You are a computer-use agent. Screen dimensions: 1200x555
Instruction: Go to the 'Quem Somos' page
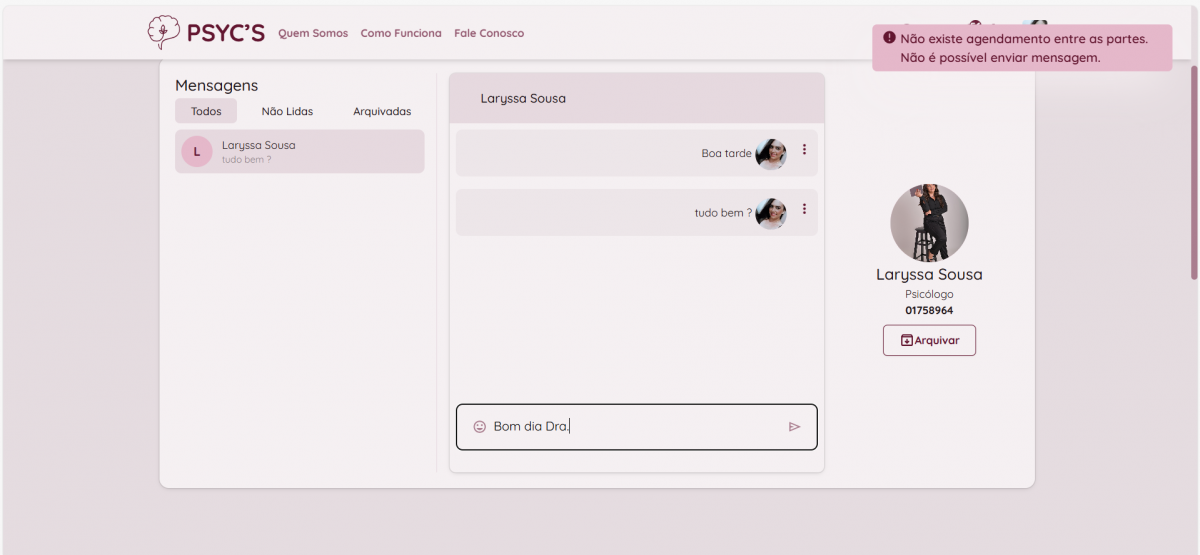[313, 33]
